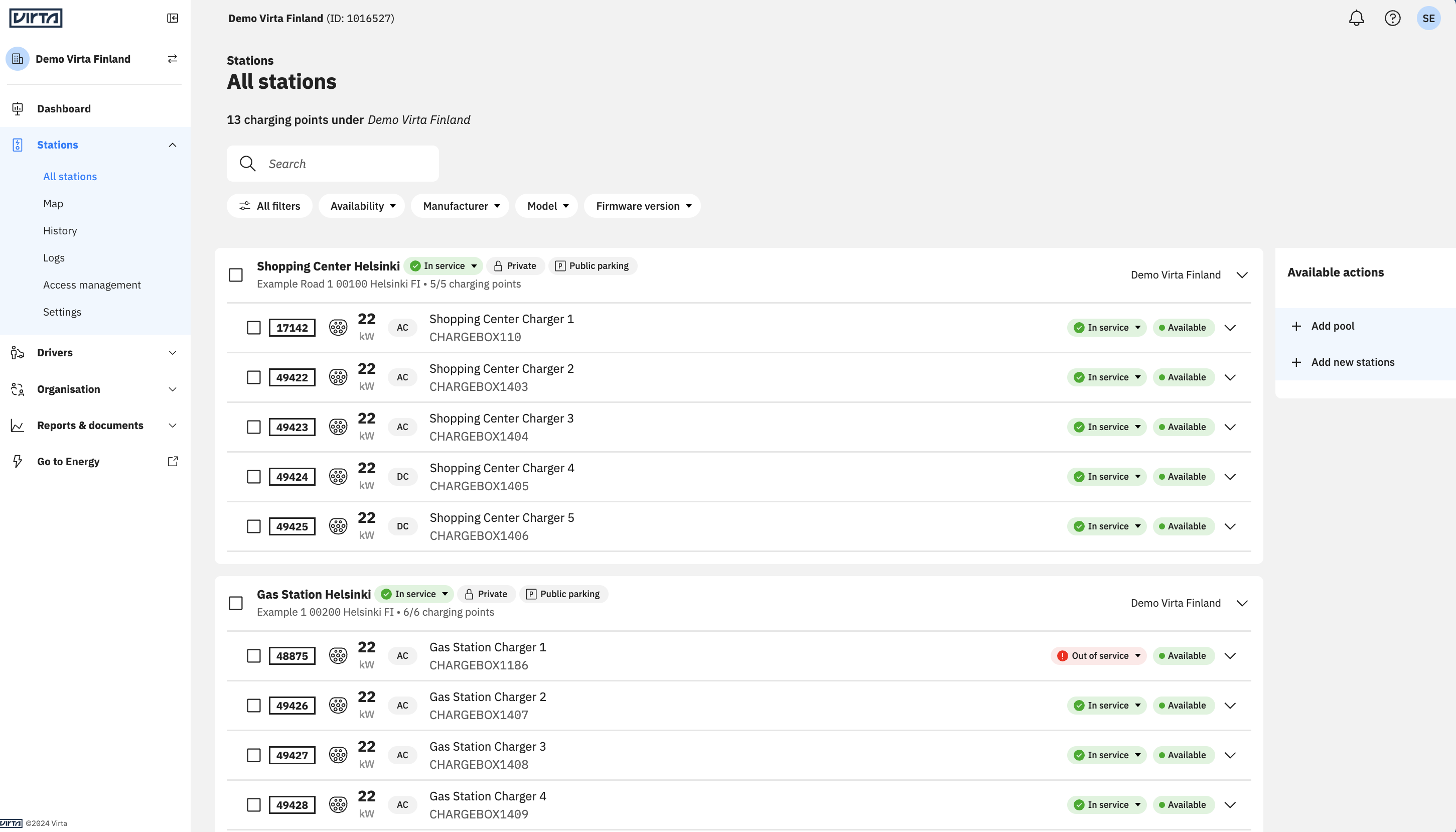The image size is (1456, 832).
Task: Change Out of service status for Gas Station Charger 1
Action: coord(1098,656)
